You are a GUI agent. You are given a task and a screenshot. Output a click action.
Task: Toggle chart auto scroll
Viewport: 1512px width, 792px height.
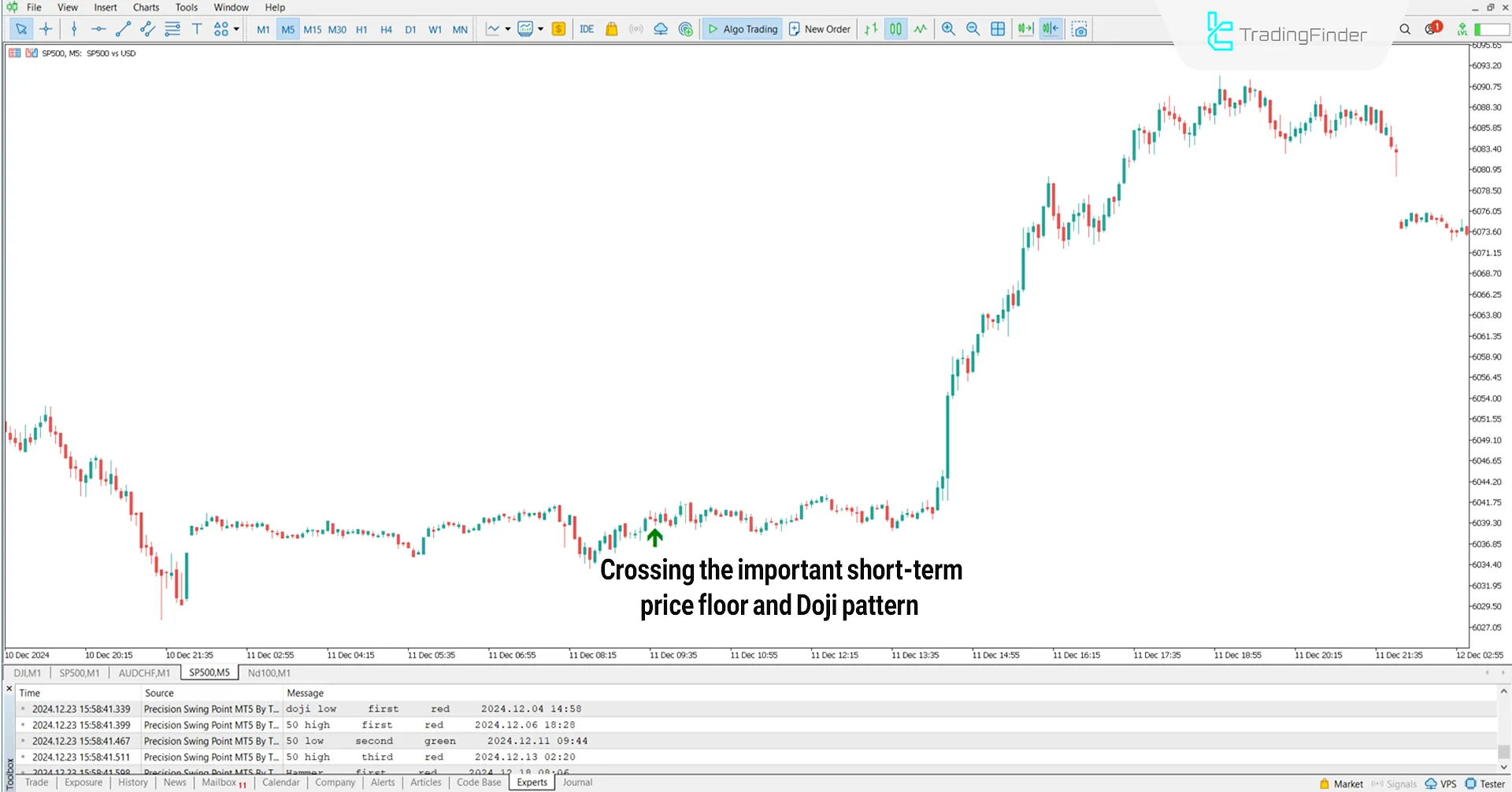point(1025,28)
